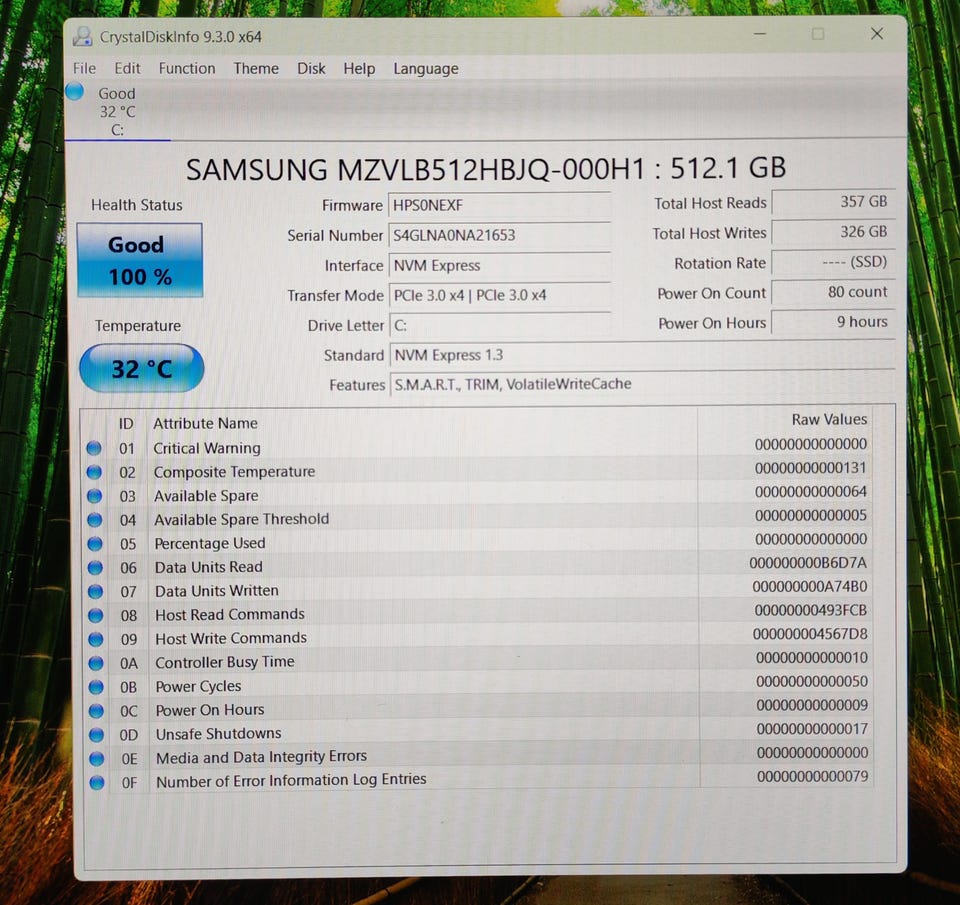Image resolution: width=960 pixels, height=905 pixels.
Task: Click the Features field S.M.A.R.T., TRIM
Action: coord(642,384)
